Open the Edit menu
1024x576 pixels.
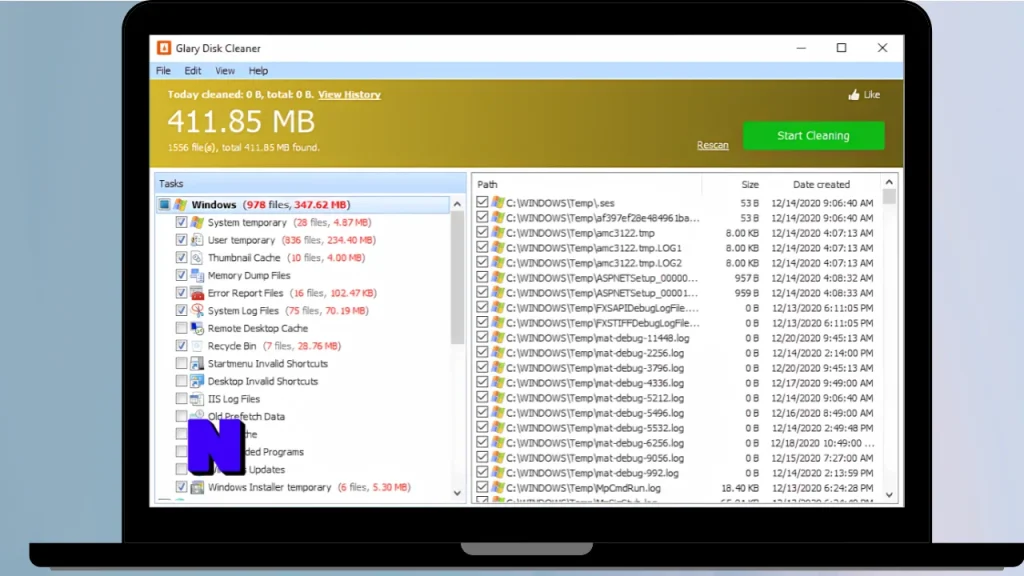193,71
